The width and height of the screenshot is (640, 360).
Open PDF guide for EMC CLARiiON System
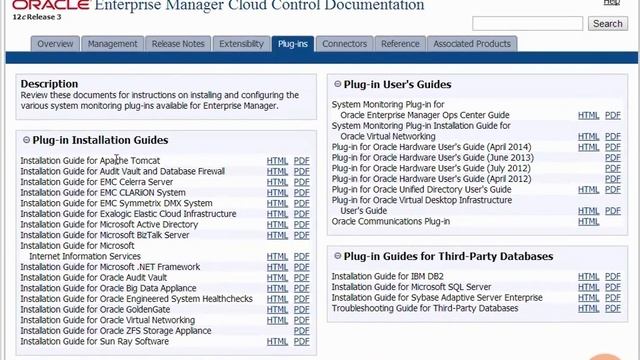pyautogui.click(x=302, y=193)
